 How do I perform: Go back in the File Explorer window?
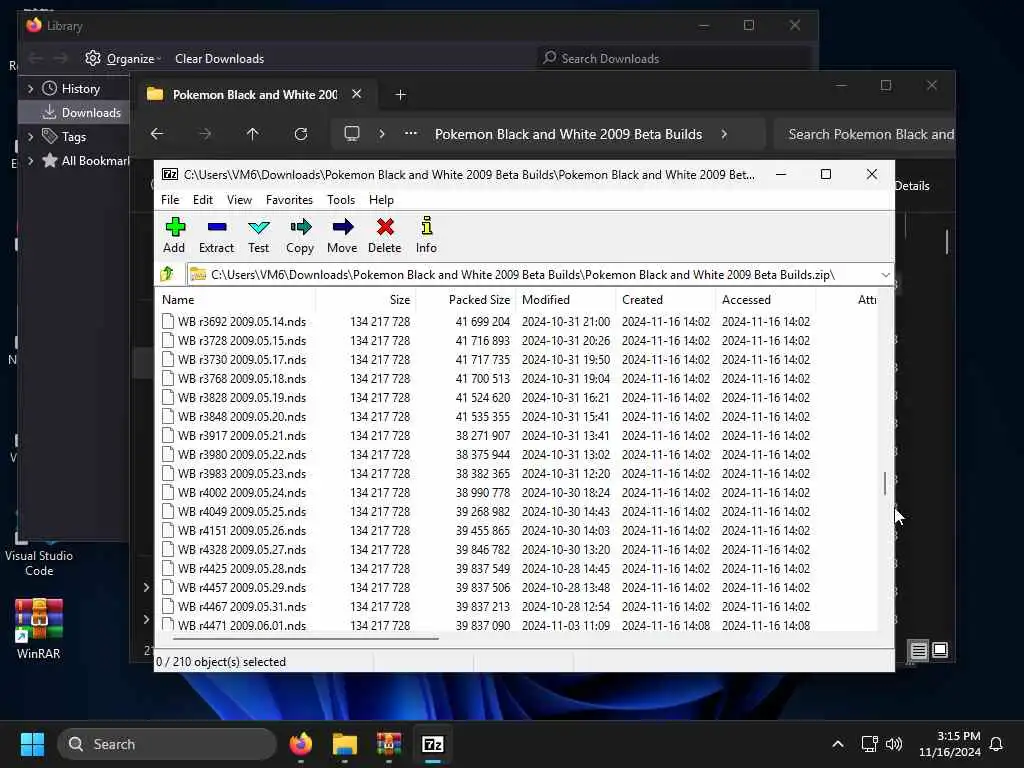[157, 134]
